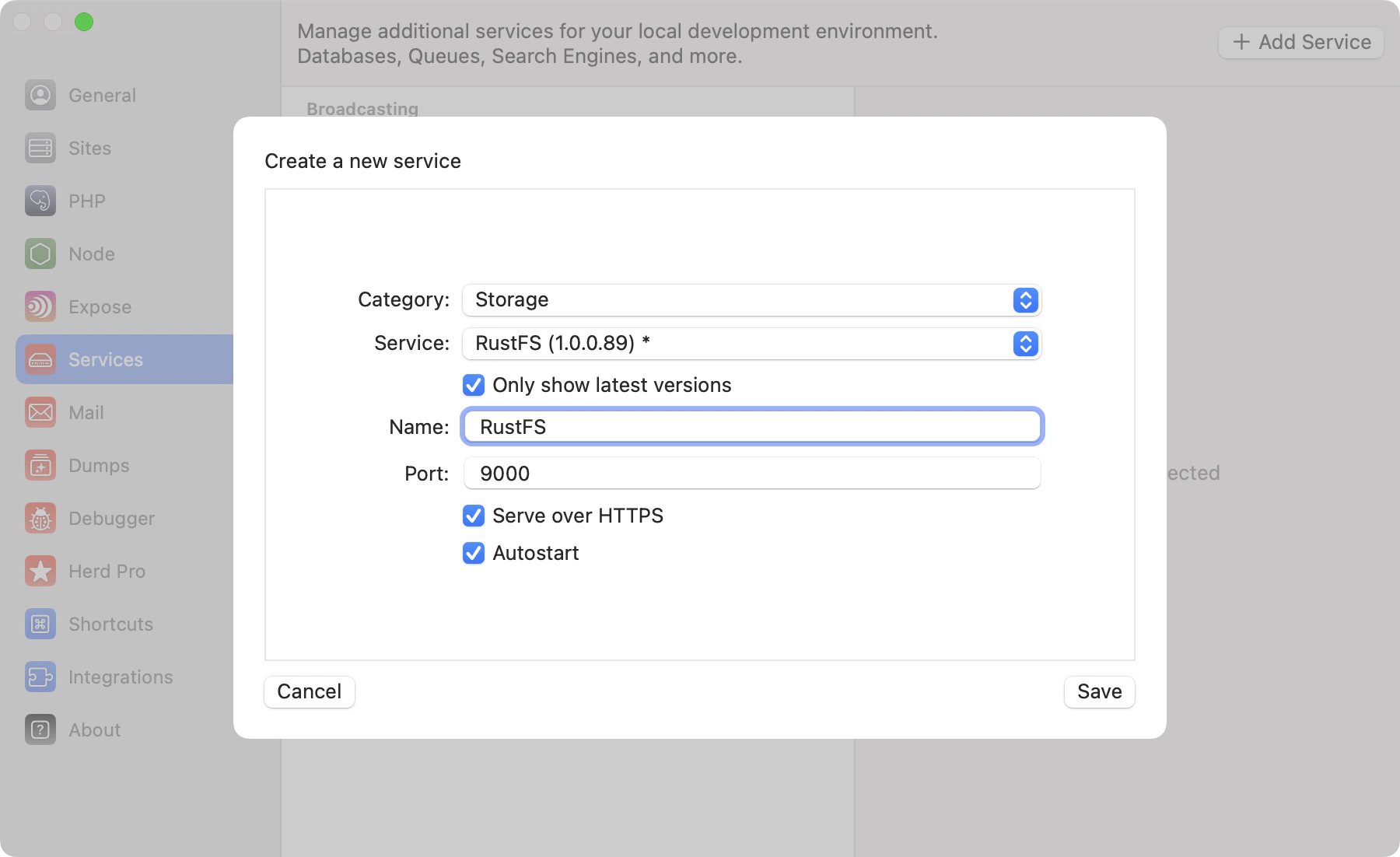Open the Category dropdown
The image size is (1400, 857).
tap(1025, 300)
